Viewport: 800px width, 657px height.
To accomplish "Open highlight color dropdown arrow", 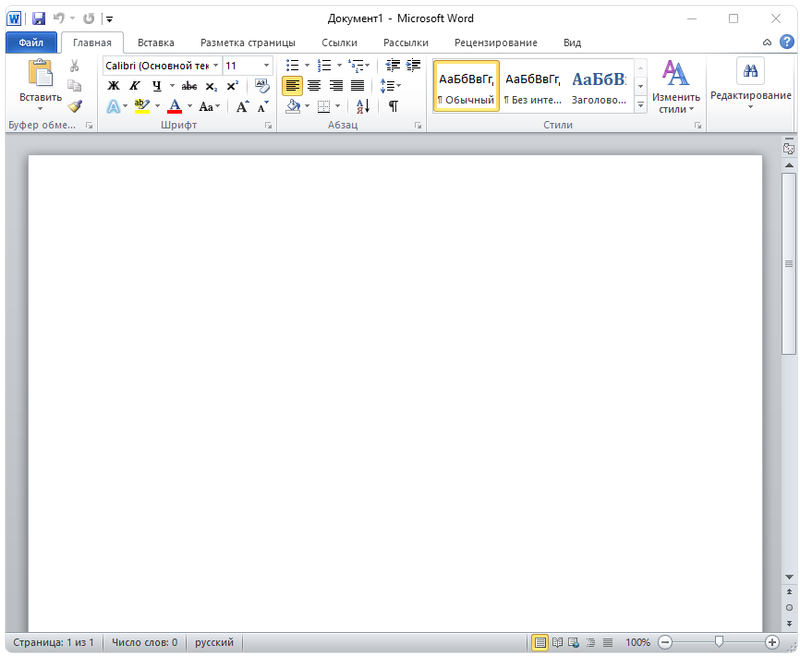I will (x=158, y=106).
